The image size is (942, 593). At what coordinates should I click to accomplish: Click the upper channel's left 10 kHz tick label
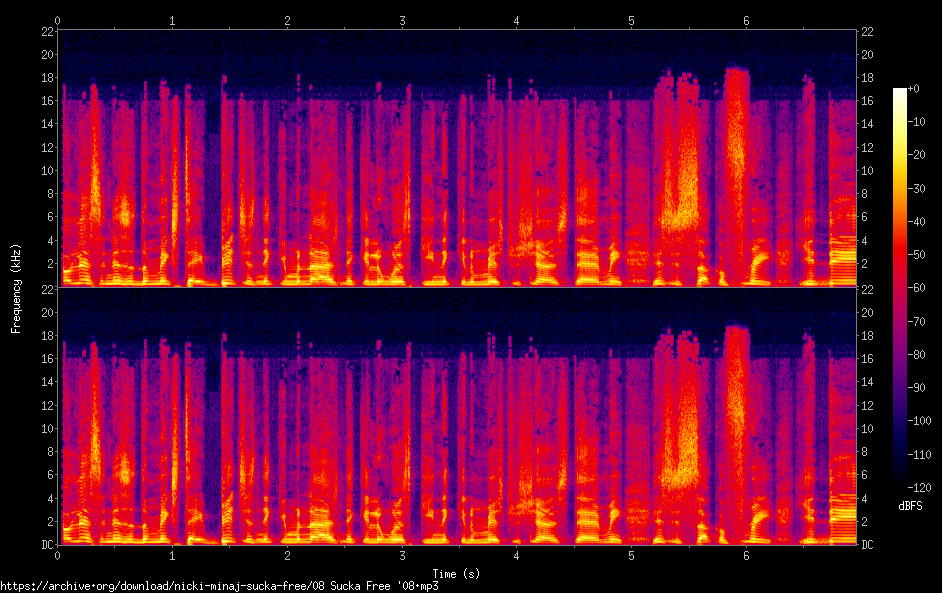tap(46, 170)
